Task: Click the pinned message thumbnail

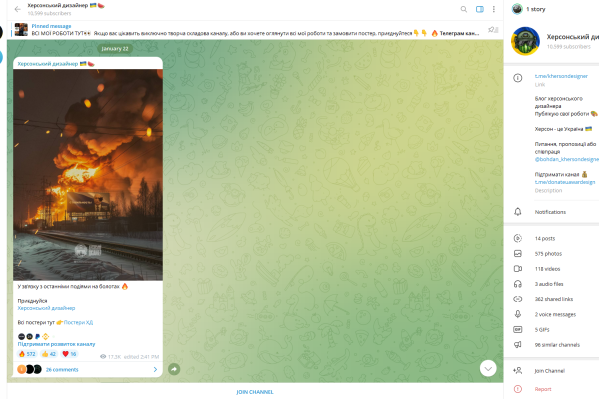Action: (21, 30)
